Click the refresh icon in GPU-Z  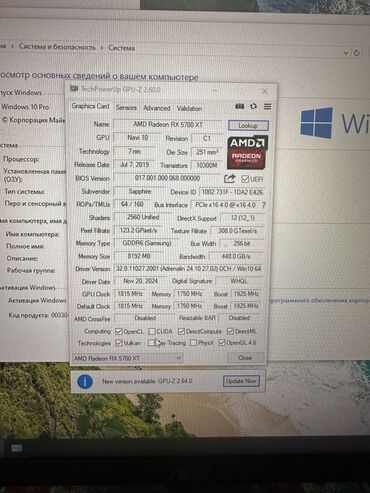tap(254, 106)
